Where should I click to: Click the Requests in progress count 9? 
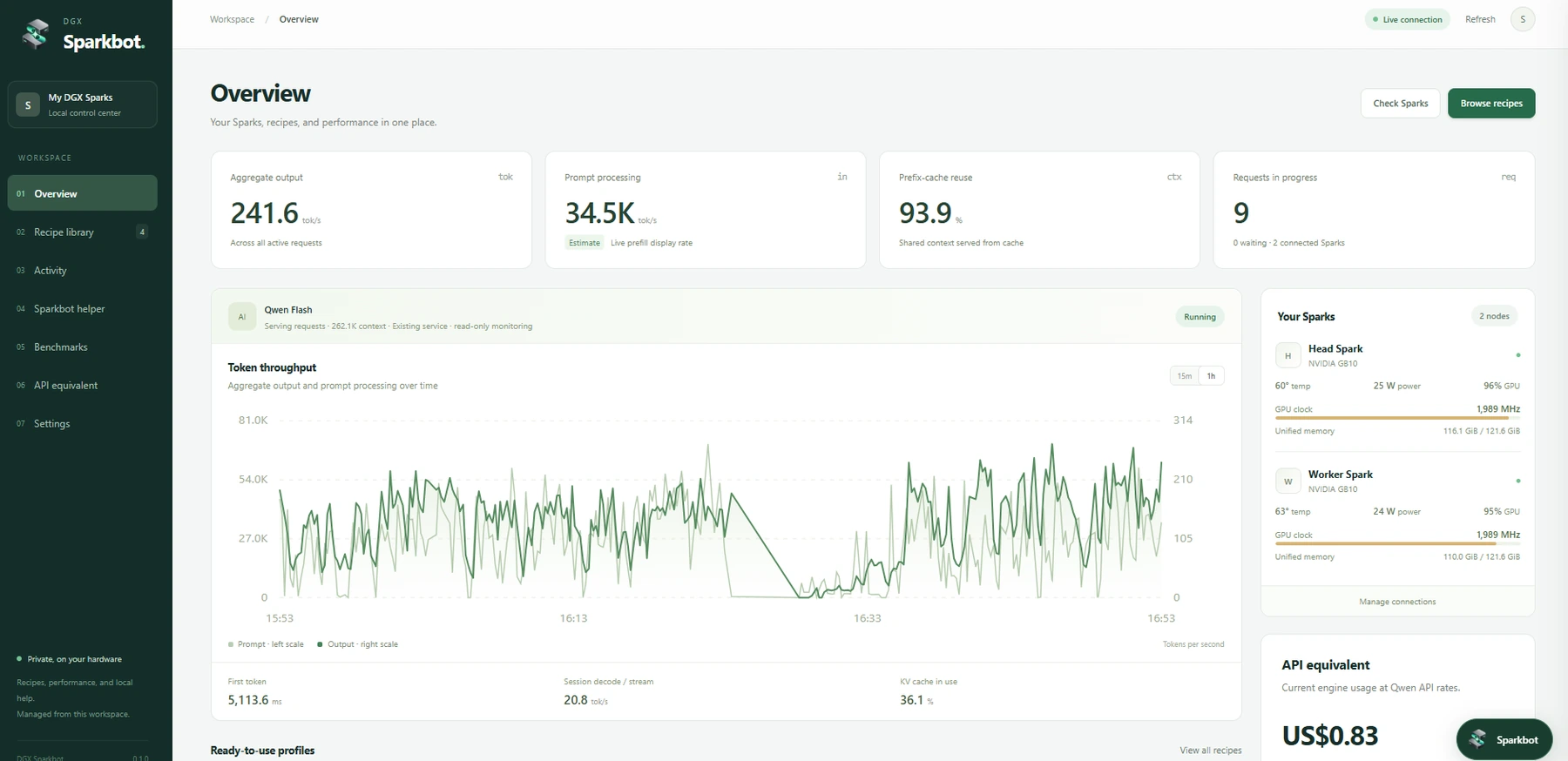pos(1241,212)
